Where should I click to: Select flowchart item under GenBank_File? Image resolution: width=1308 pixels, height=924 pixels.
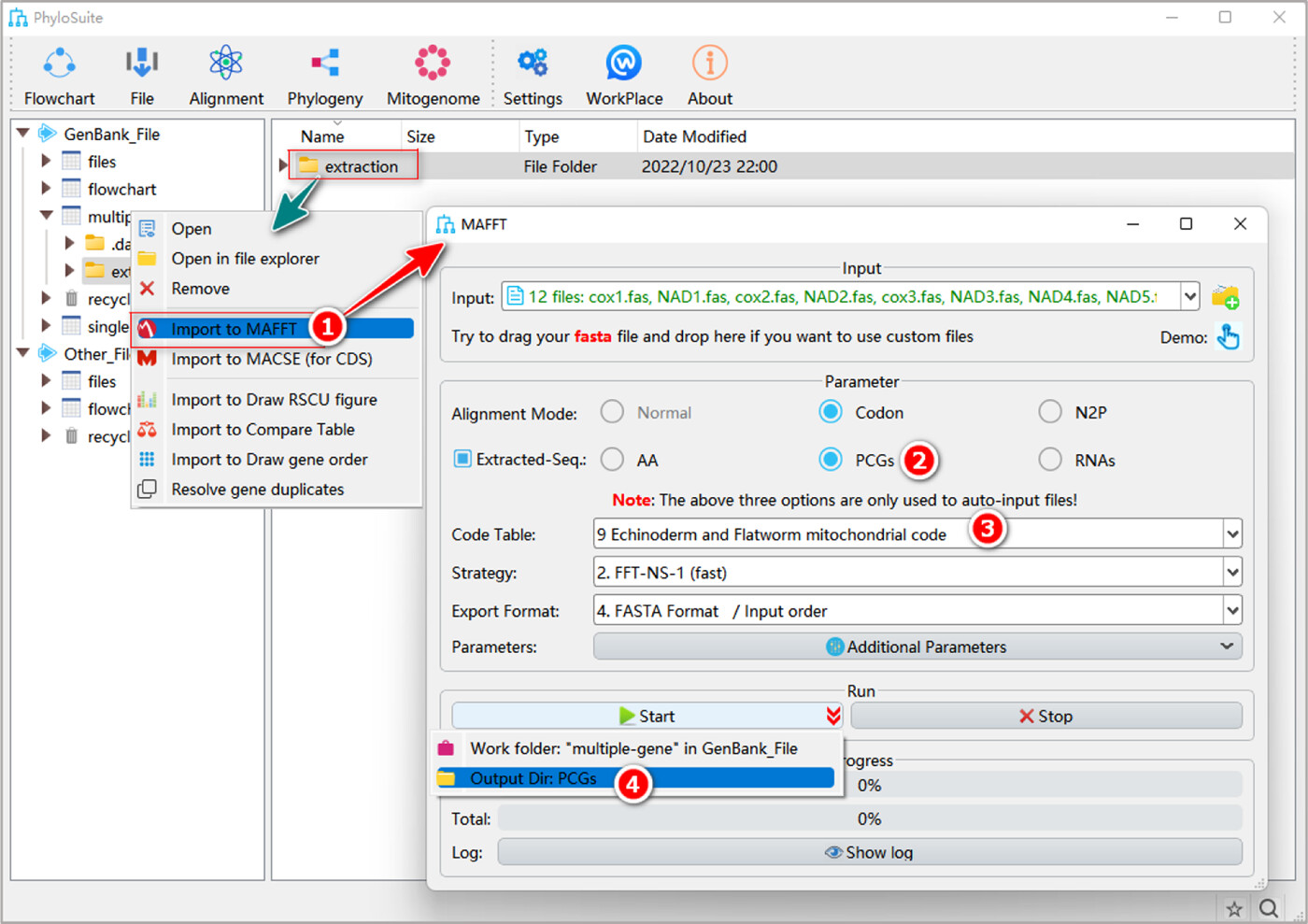[x=121, y=189]
